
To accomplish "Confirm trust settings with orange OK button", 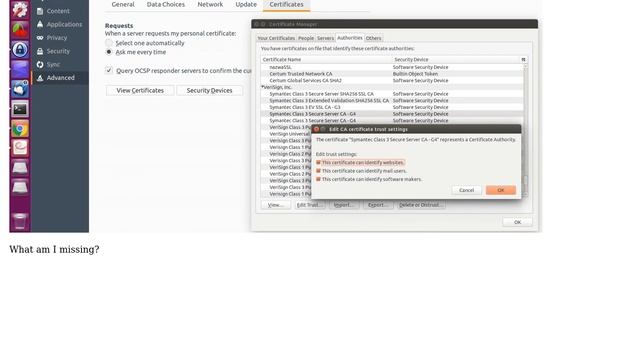I will click(x=501, y=190).
